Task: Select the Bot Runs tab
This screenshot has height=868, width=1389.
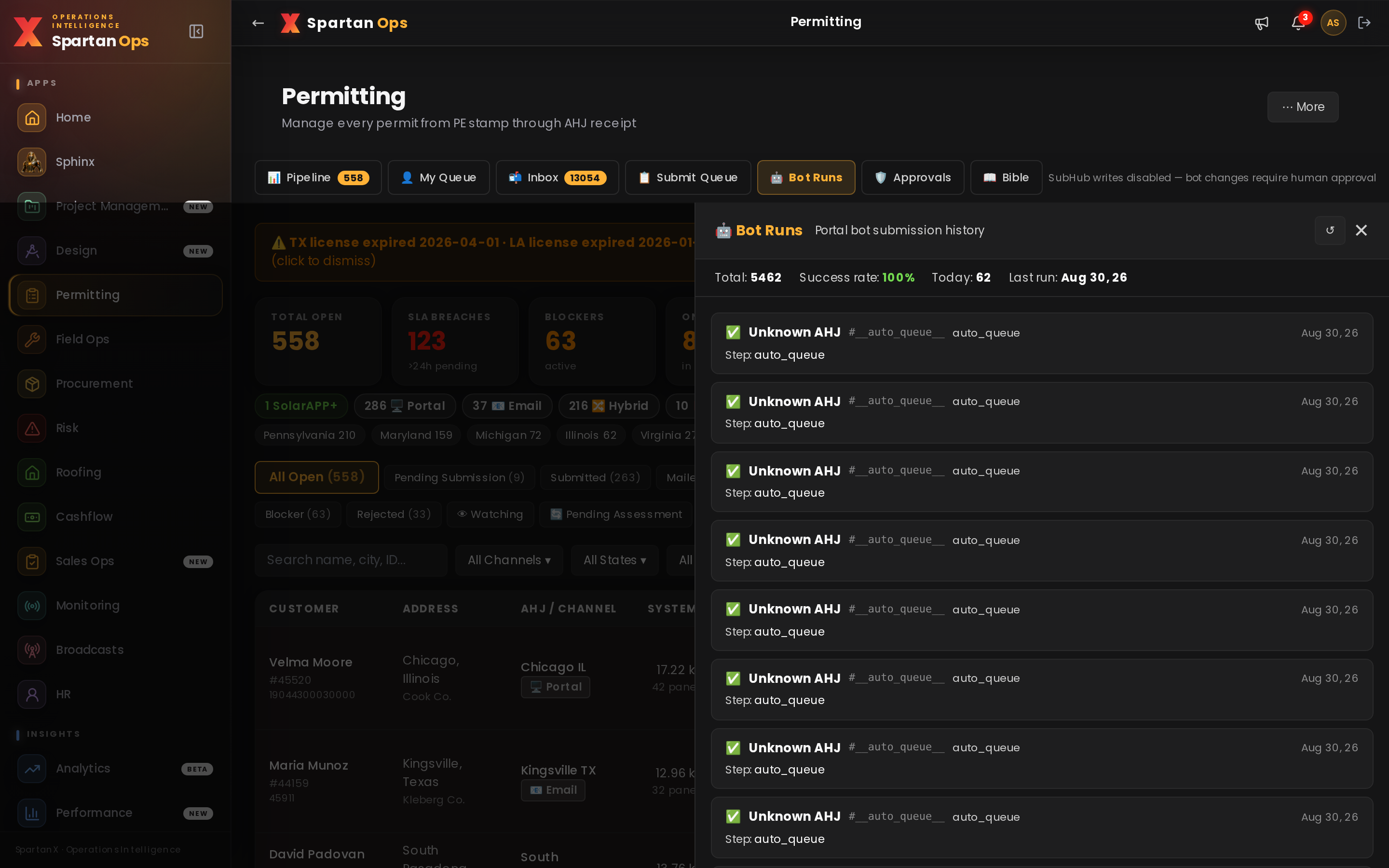Action: click(806, 177)
